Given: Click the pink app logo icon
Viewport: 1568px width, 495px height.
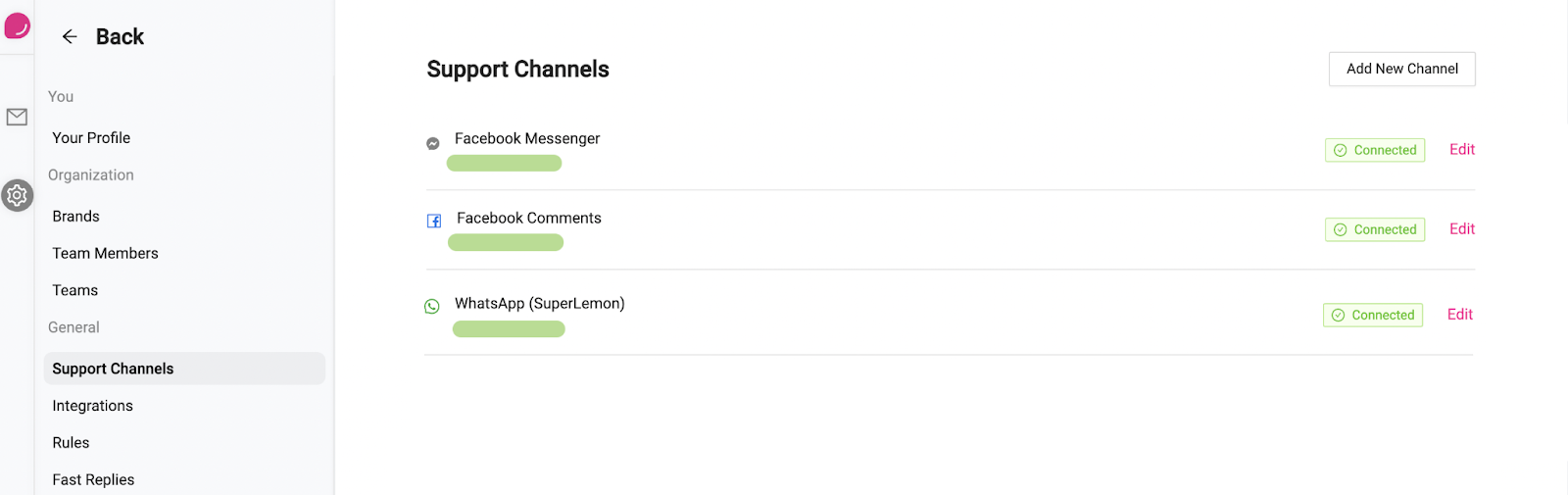Looking at the screenshot, I should 17,25.
